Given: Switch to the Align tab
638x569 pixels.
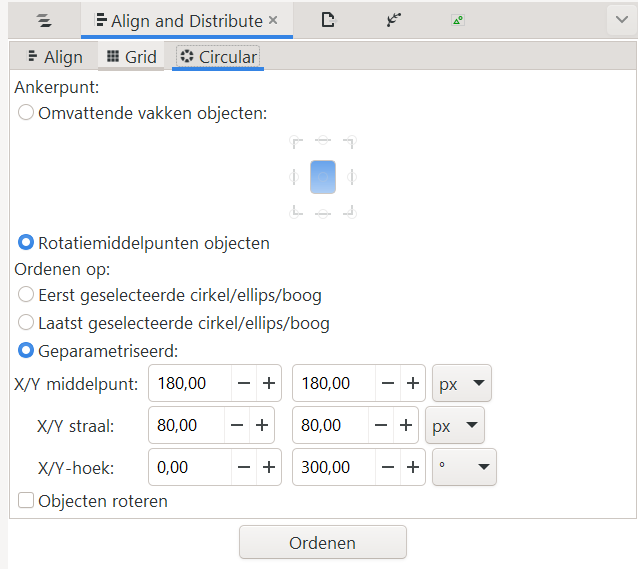Looking at the screenshot, I should (54, 57).
